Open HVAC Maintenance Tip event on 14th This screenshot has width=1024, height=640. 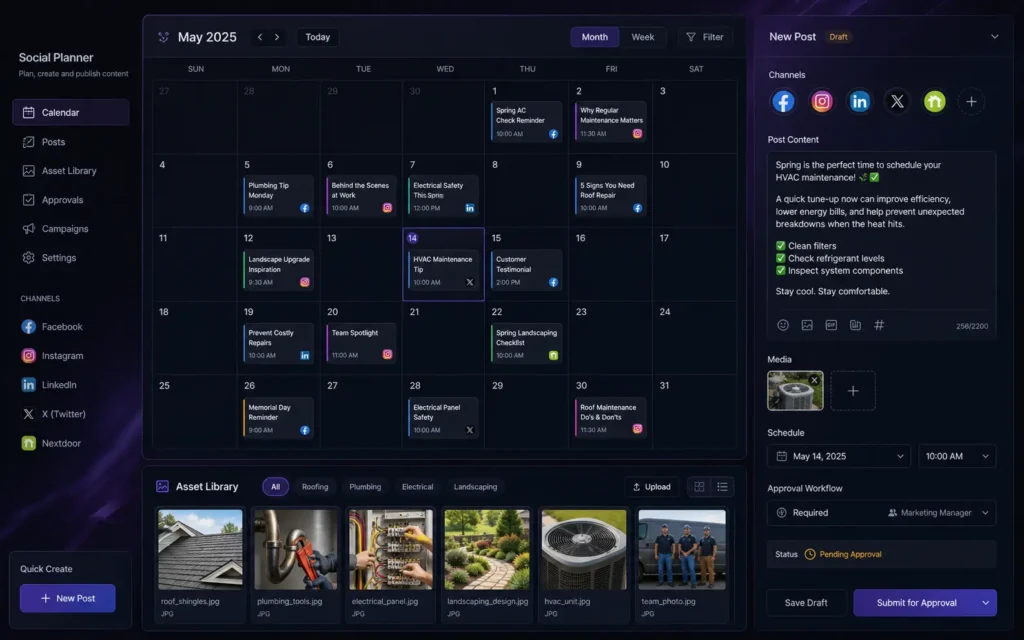[x=443, y=270]
